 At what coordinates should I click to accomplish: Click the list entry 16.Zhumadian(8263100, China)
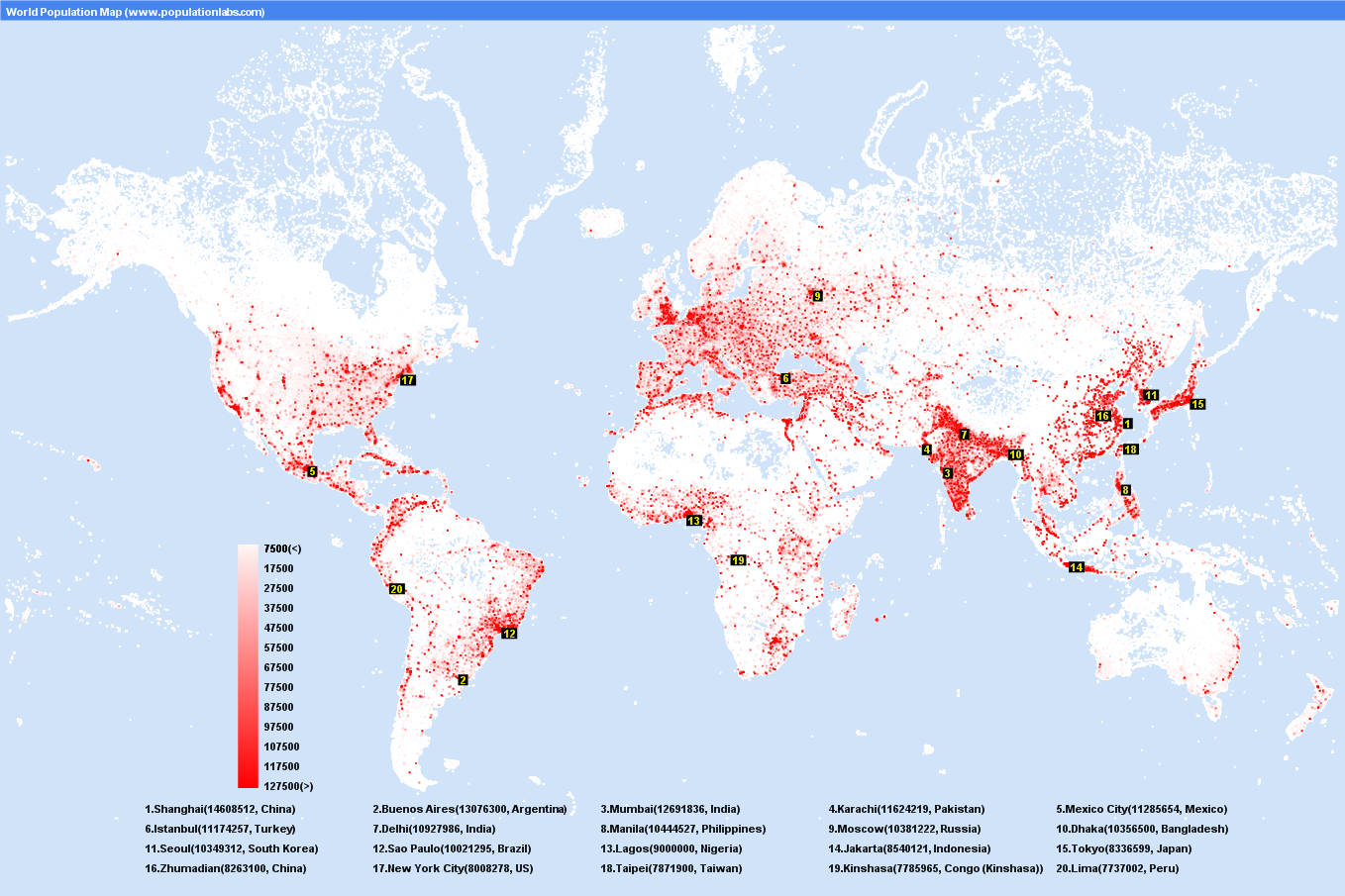tap(226, 868)
